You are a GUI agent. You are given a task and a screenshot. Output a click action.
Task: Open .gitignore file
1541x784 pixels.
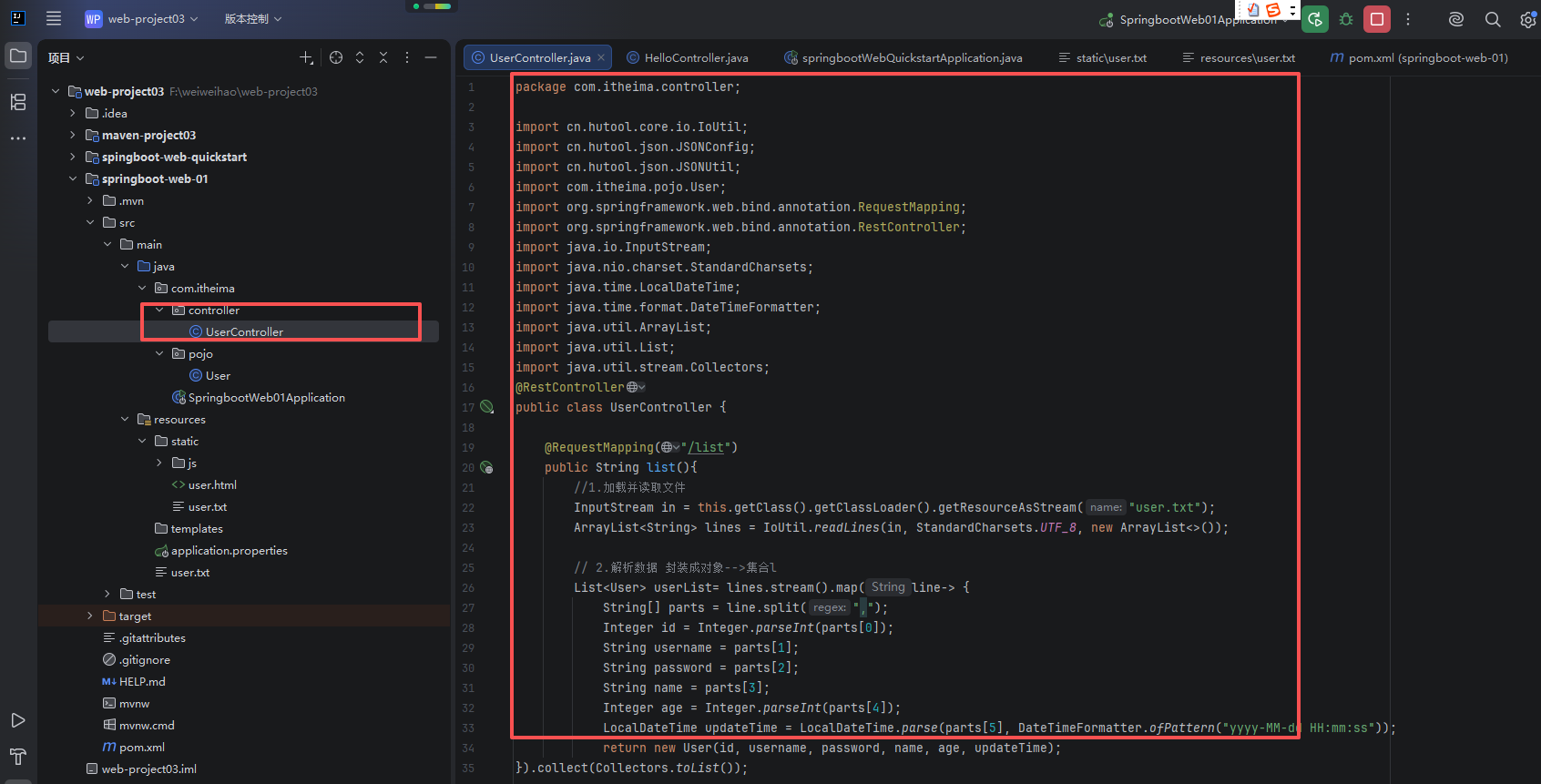(144, 660)
